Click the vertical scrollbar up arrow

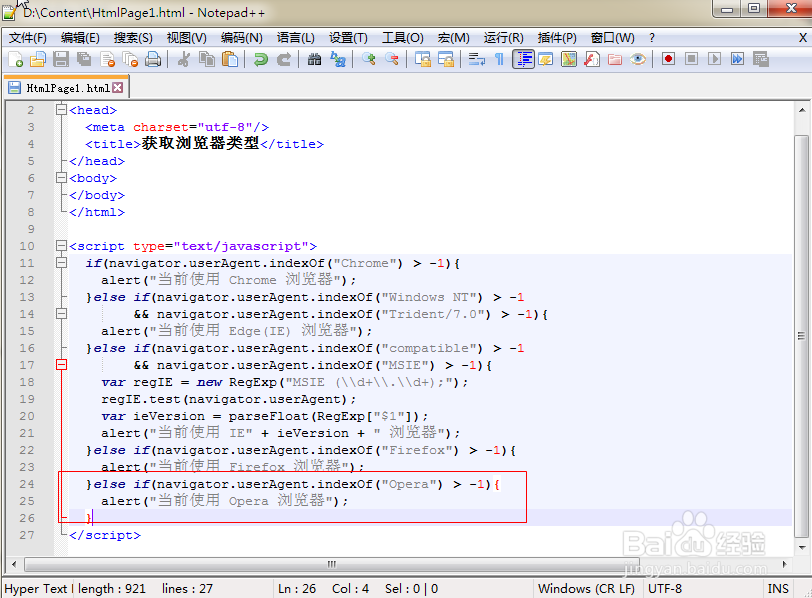coord(802,110)
